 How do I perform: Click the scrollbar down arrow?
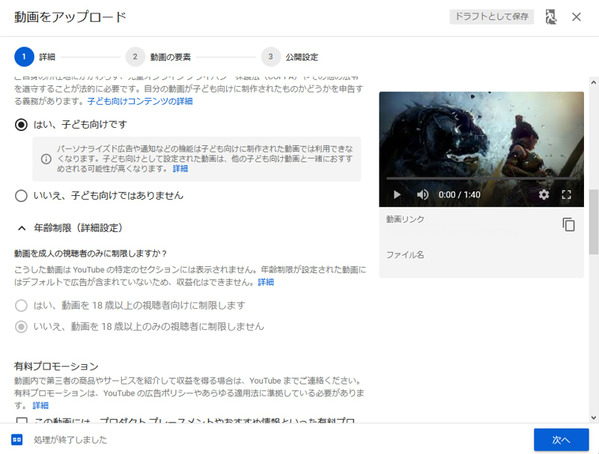[x=593, y=418]
